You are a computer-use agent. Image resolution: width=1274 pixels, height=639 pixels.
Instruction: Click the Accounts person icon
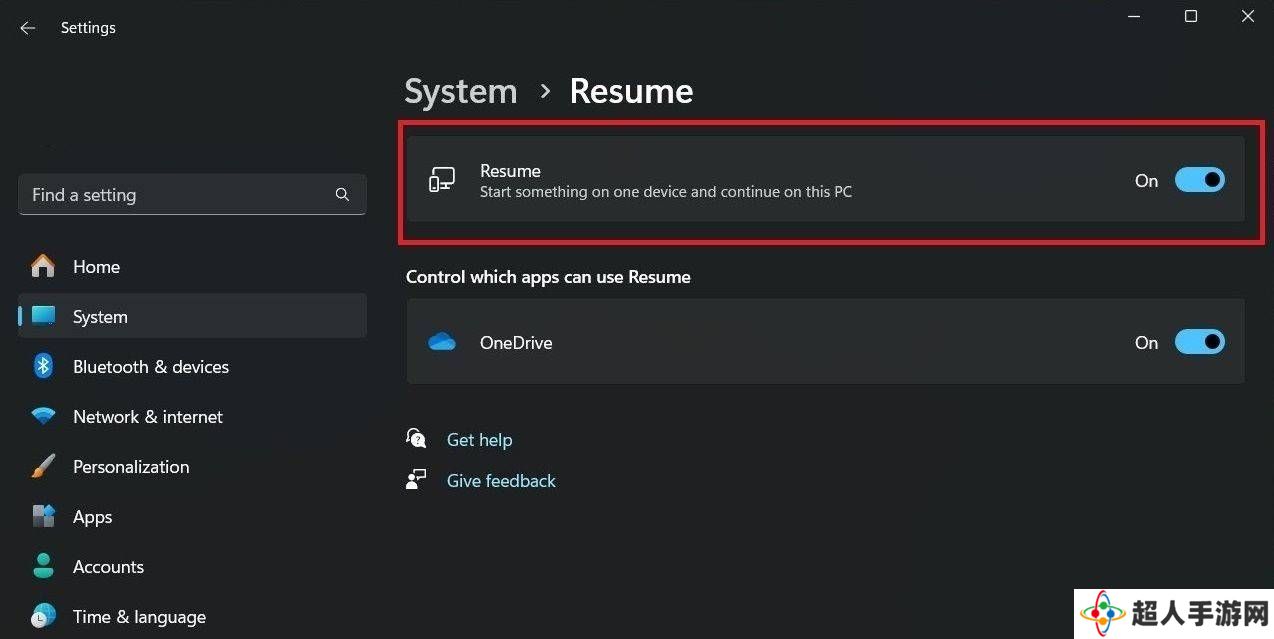click(x=43, y=566)
